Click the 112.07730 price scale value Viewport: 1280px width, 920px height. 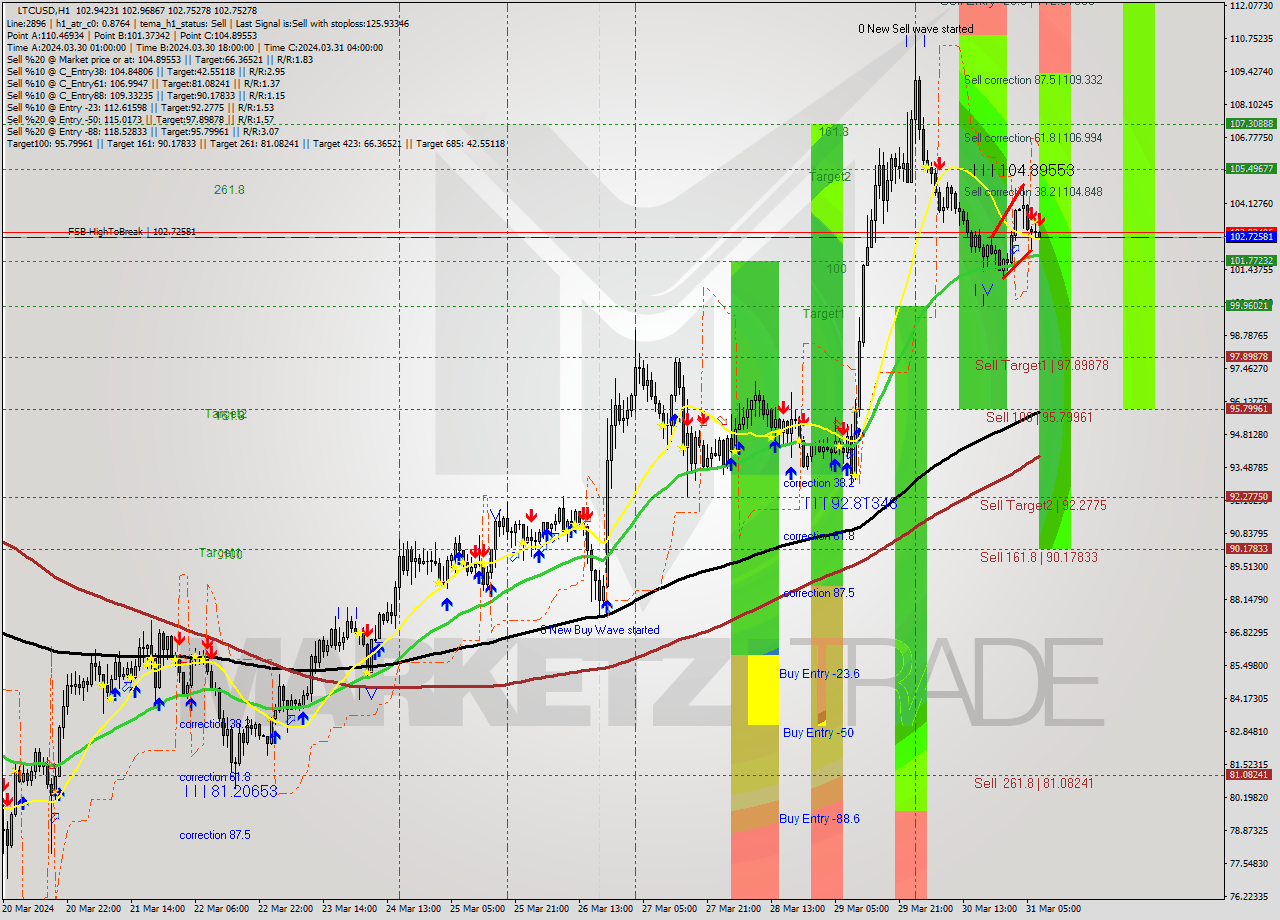pos(1251,6)
